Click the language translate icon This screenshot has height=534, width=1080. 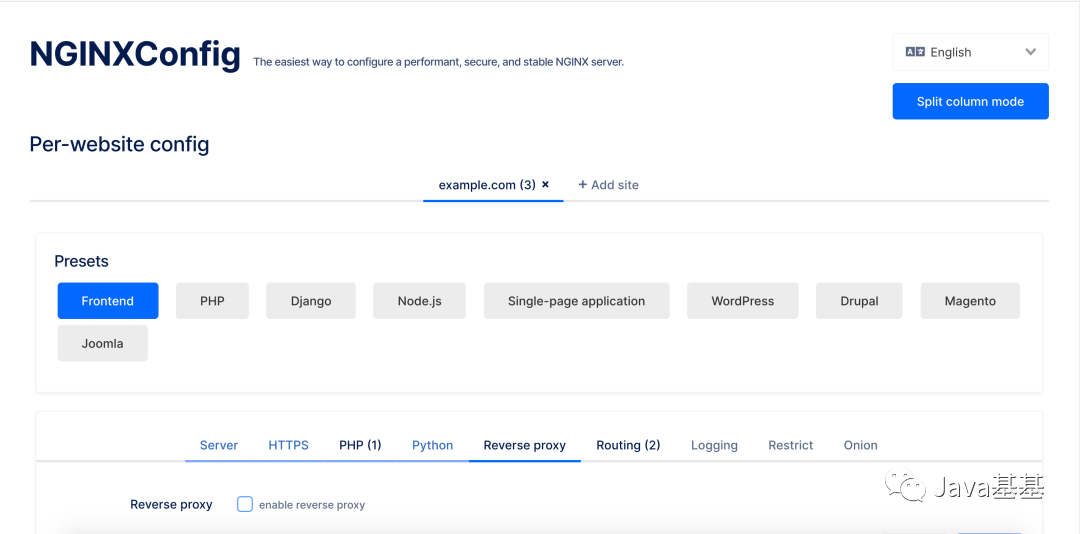tap(915, 52)
